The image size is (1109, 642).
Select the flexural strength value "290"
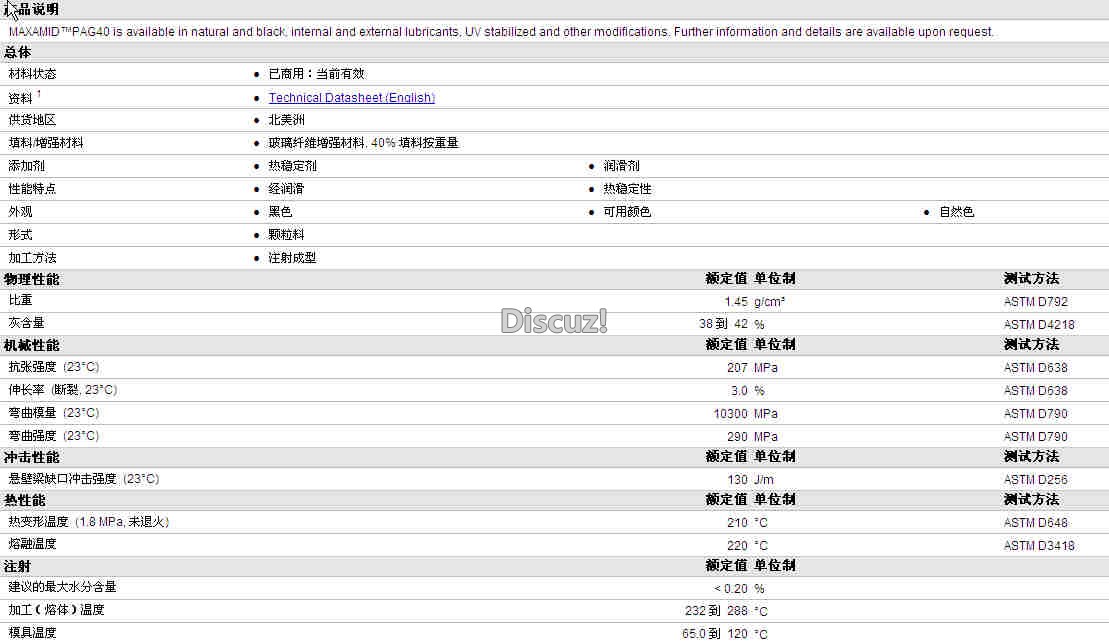pos(738,437)
